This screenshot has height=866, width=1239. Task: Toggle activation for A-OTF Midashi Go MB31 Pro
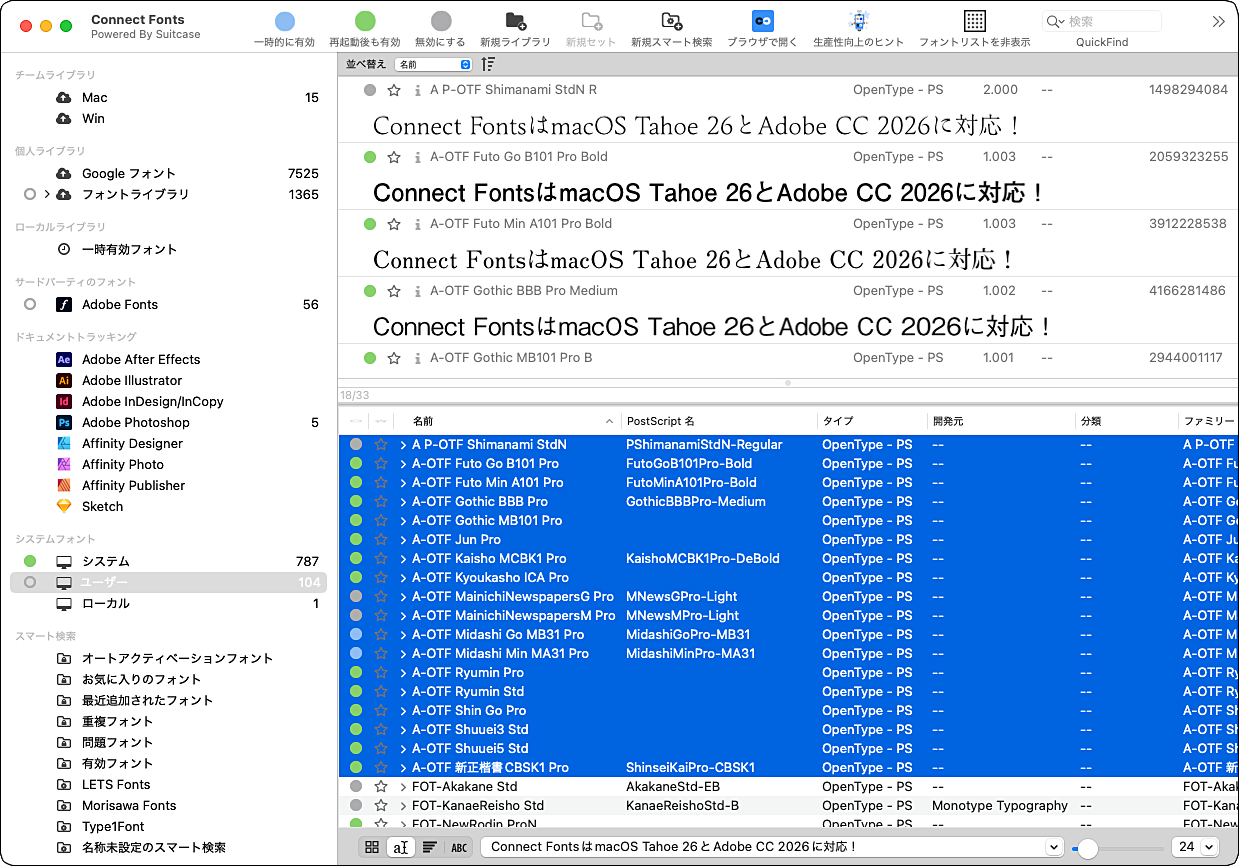[x=356, y=634]
